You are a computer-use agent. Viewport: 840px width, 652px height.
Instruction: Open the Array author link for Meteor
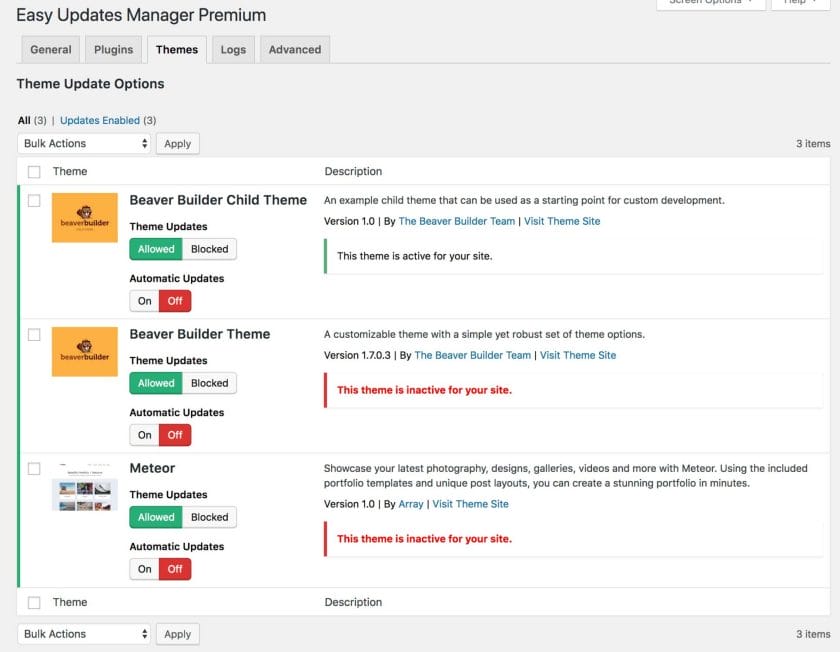point(411,504)
